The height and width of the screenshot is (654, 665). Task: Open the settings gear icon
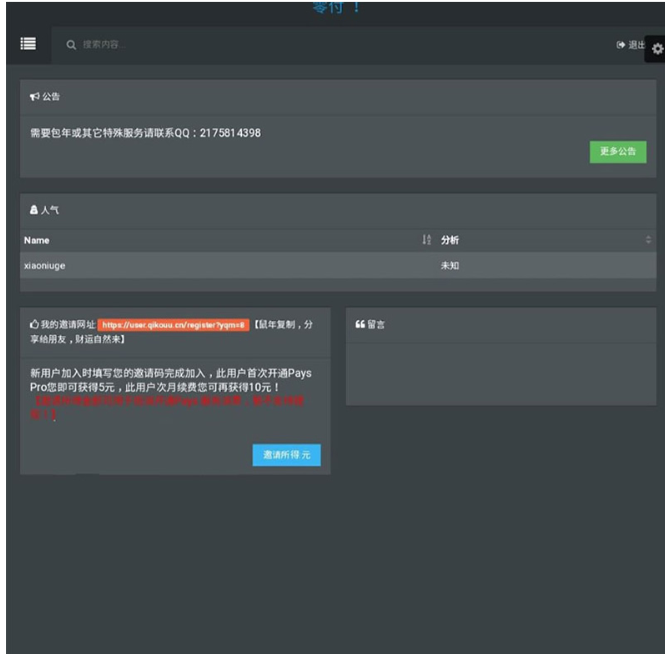656,48
